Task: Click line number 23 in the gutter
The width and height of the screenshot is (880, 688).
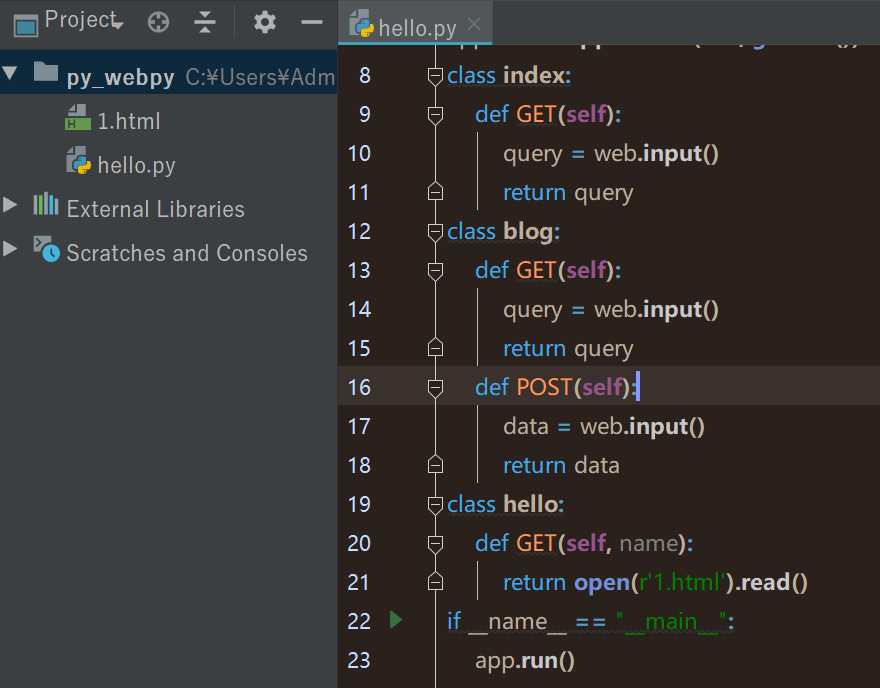Action: tap(358, 660)
